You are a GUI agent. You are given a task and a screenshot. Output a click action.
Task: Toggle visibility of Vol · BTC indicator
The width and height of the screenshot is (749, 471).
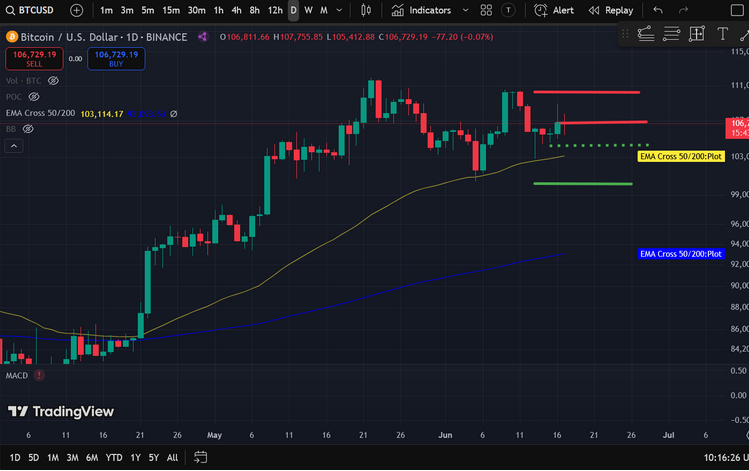pos(53,81)
